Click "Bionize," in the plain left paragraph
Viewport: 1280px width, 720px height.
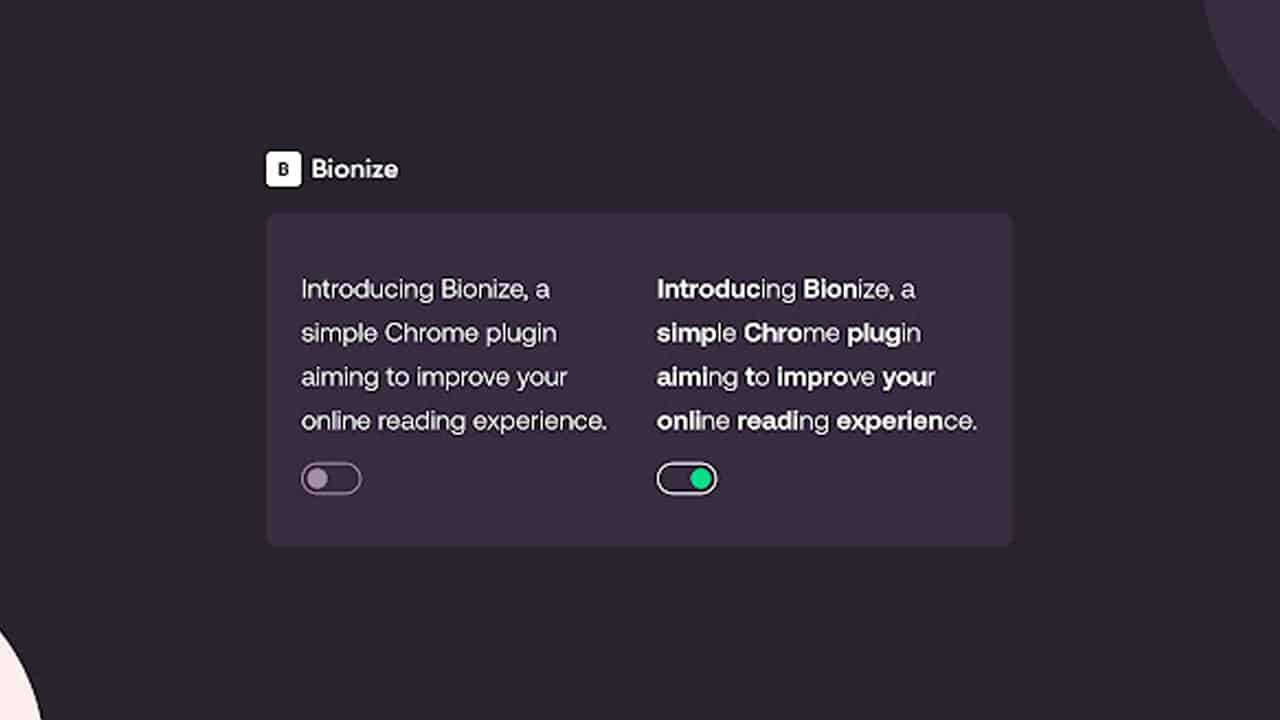point(484,289)
